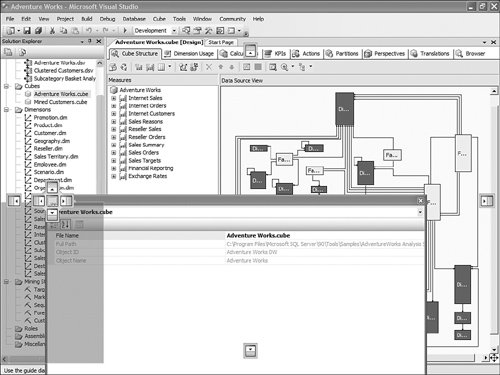Click the alphabetical sort icon in Properties

[x=66, y=224]
